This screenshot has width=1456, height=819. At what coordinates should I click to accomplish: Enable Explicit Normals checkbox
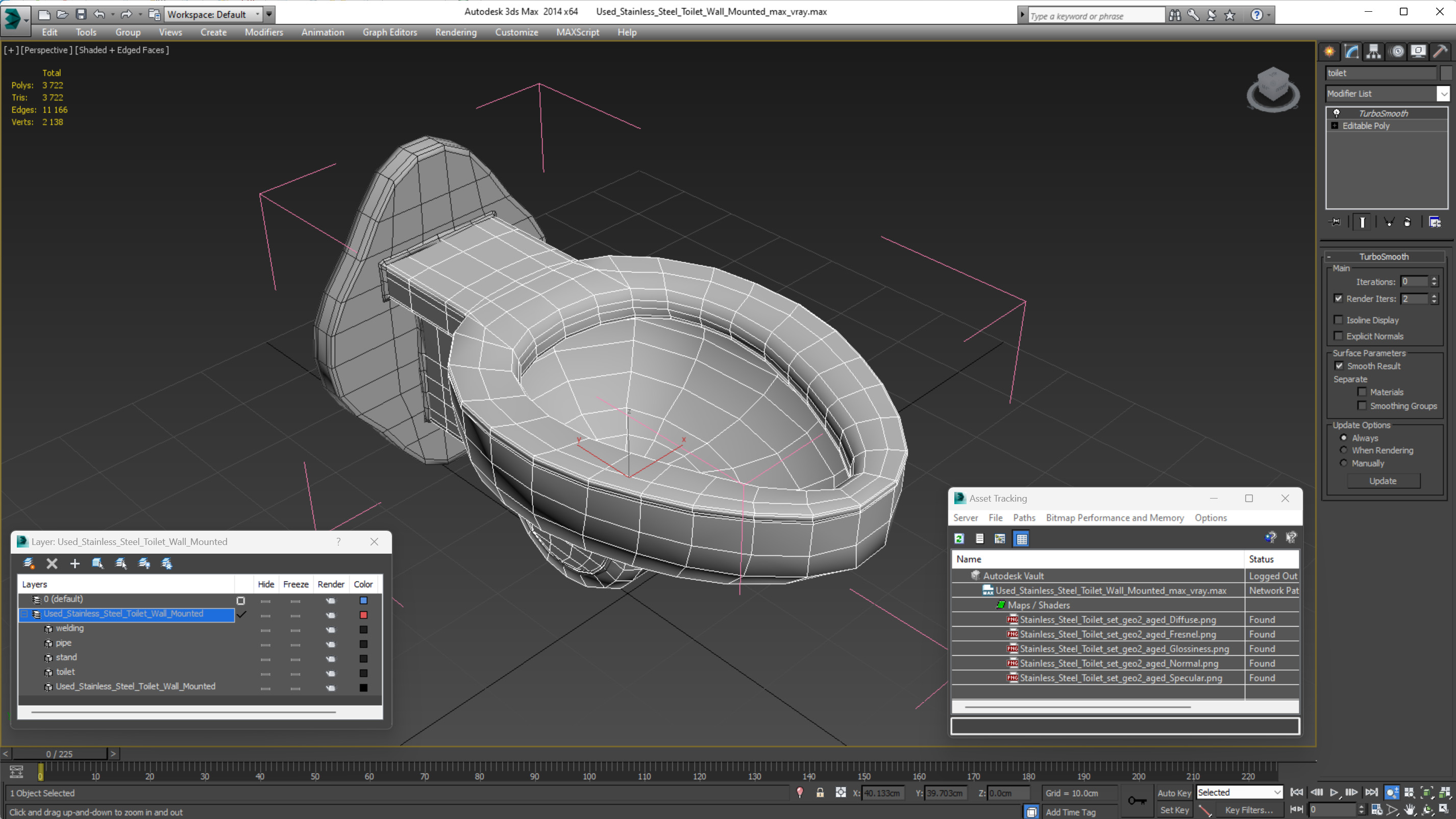[1339, 336]
